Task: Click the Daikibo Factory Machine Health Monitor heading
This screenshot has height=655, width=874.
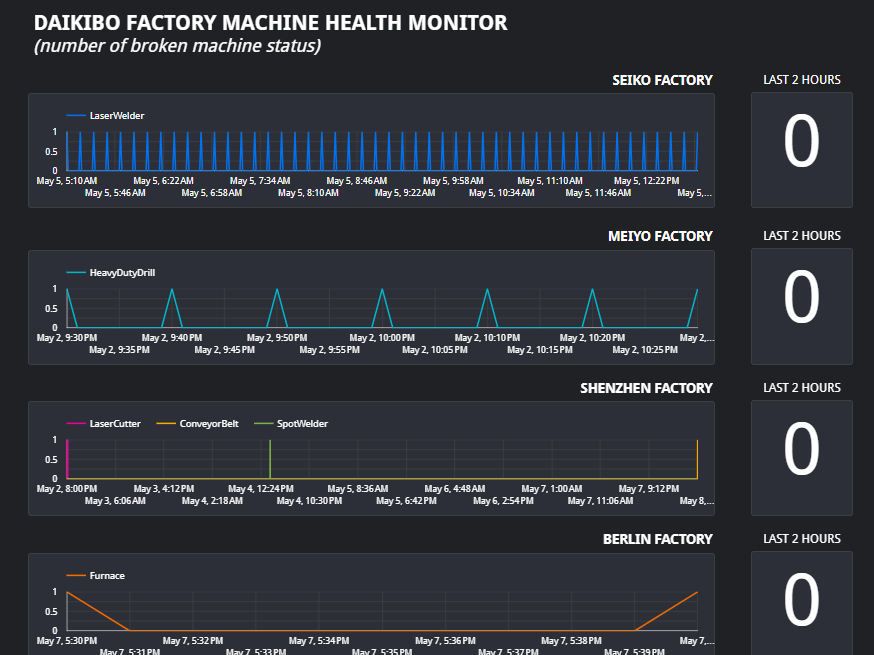Action: pos(270,23)
